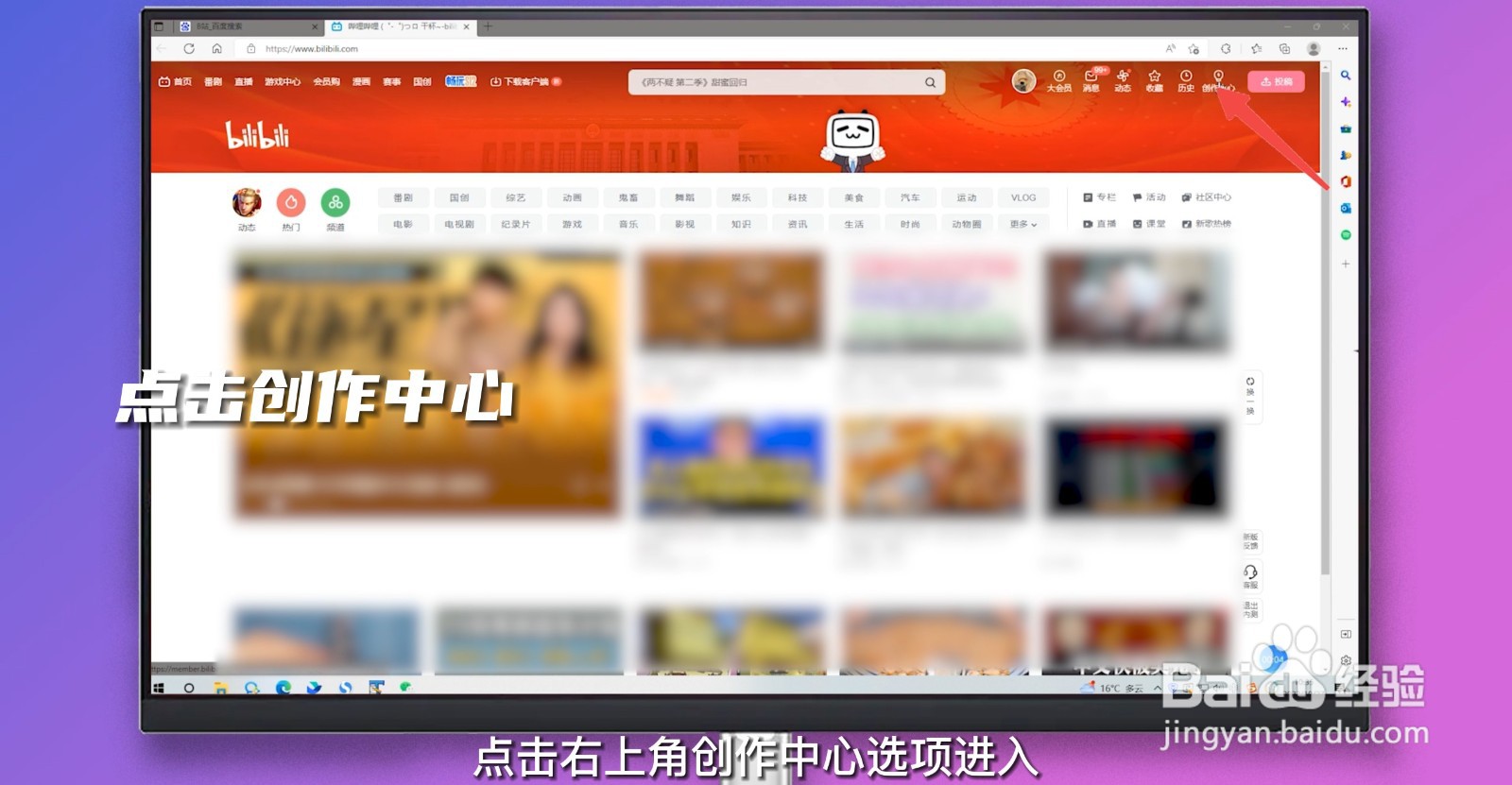Select the 番剧 category tag
1512x785 pixels.
pyautogui.click(x=403, y=197)
